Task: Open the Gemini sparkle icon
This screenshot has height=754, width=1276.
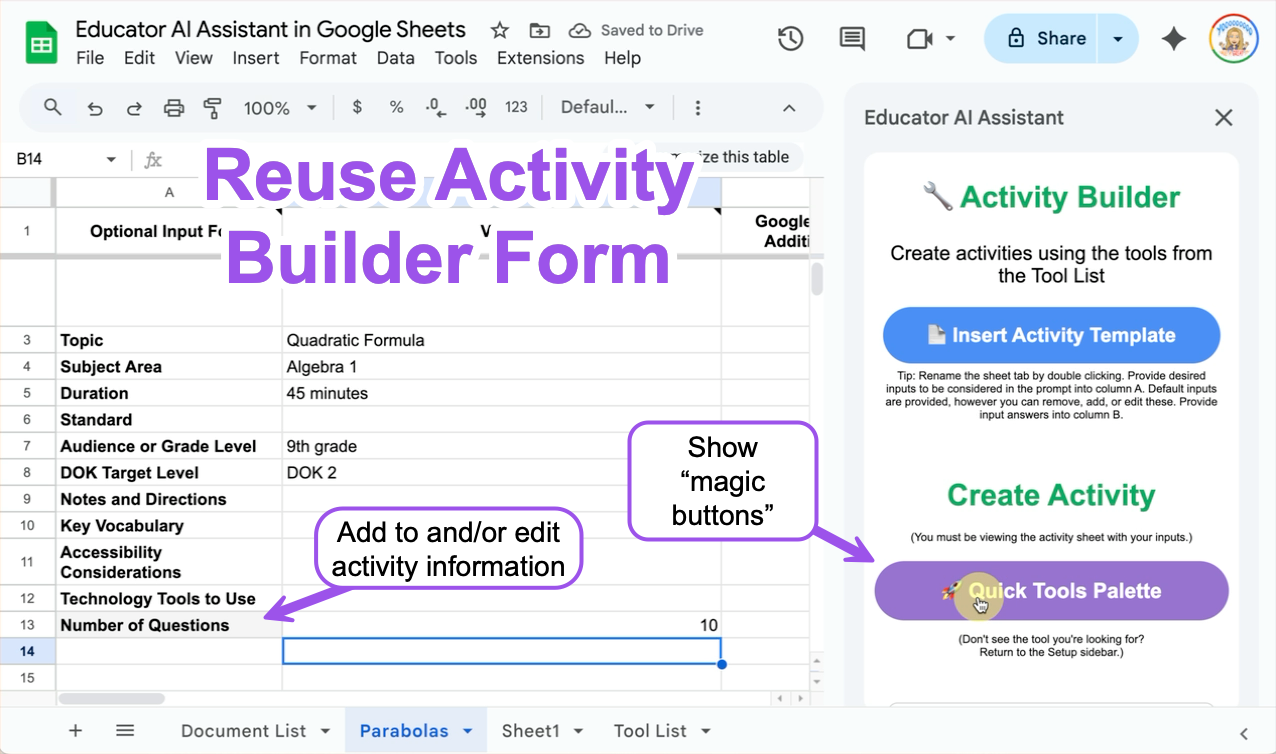Action: (x=1173, y=39)
